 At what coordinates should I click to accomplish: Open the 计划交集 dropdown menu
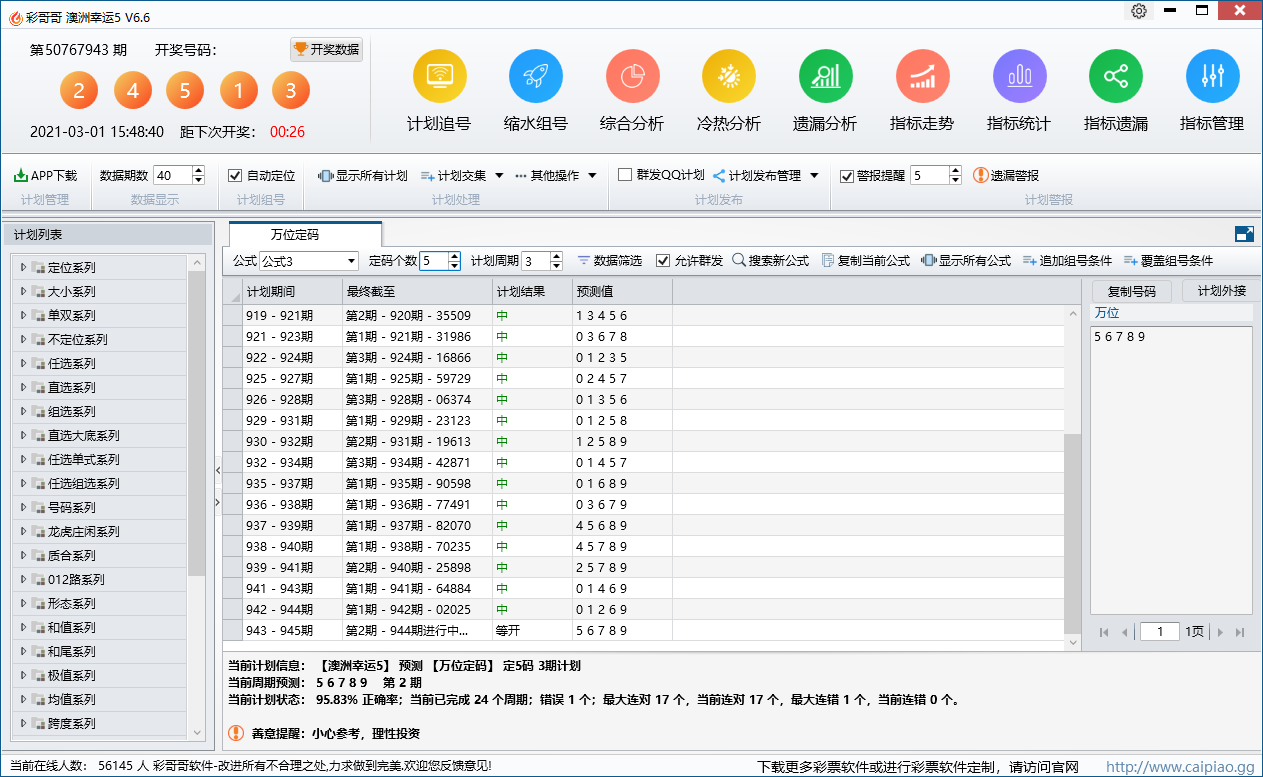[x=462, y=176]
